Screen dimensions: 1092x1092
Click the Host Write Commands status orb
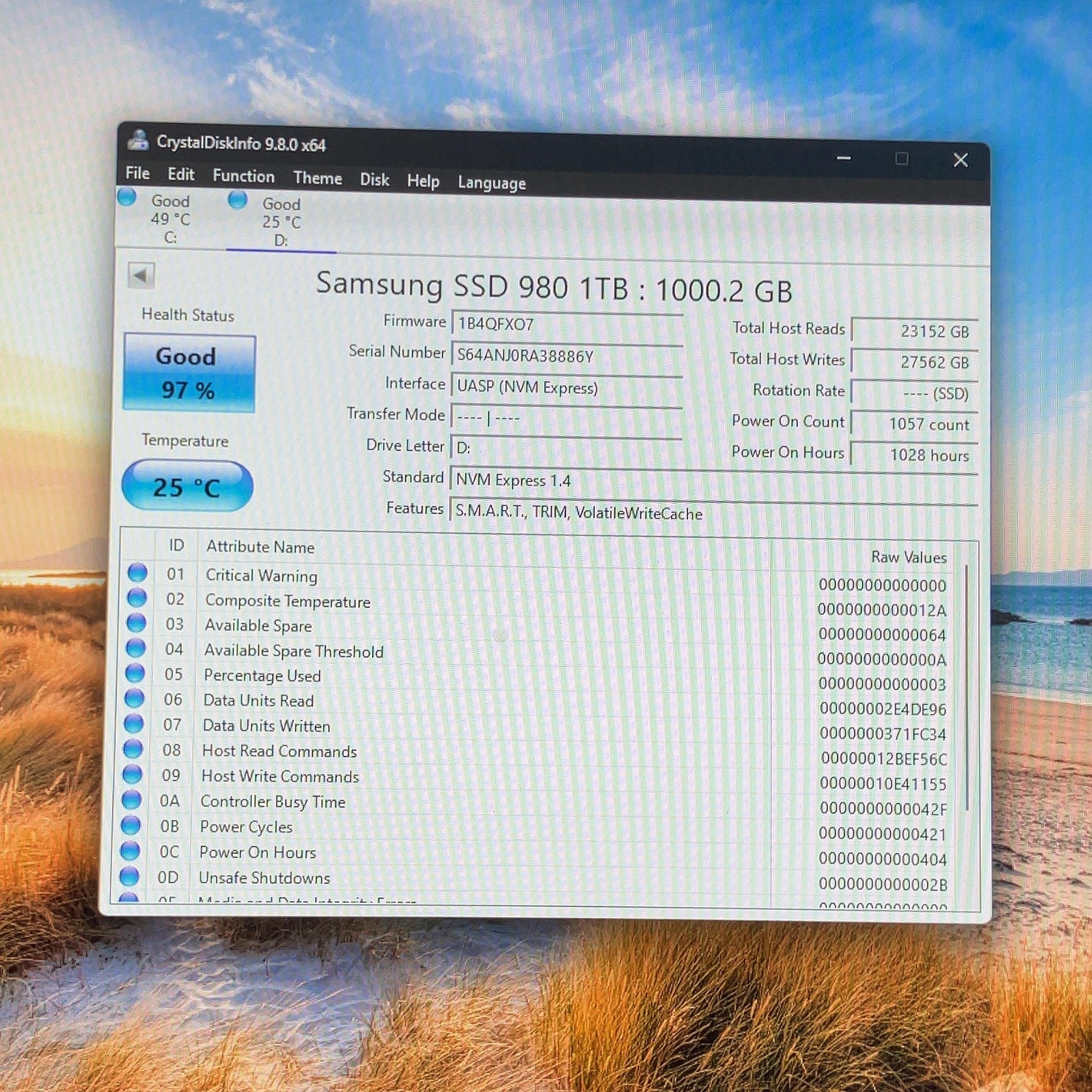[132, 774]
